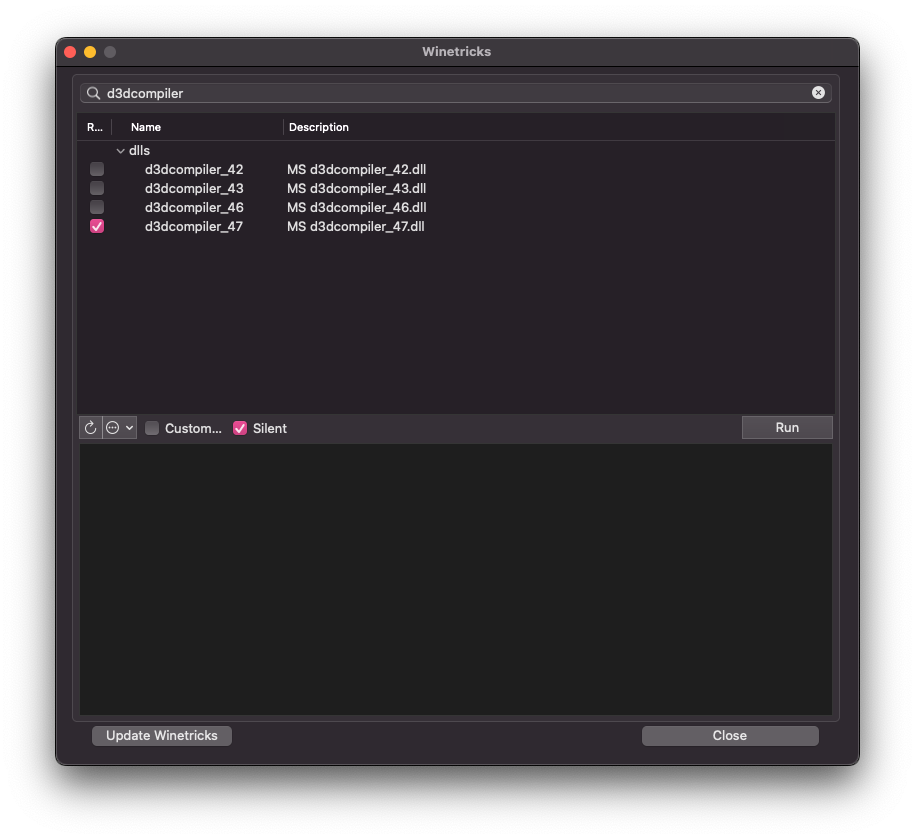Select the d3dcompiler_46 row name

point(194,207)
